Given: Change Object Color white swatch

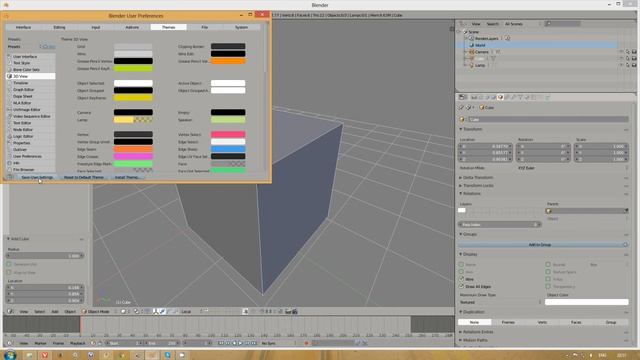Looking at the screenshot, I should 587,302.
